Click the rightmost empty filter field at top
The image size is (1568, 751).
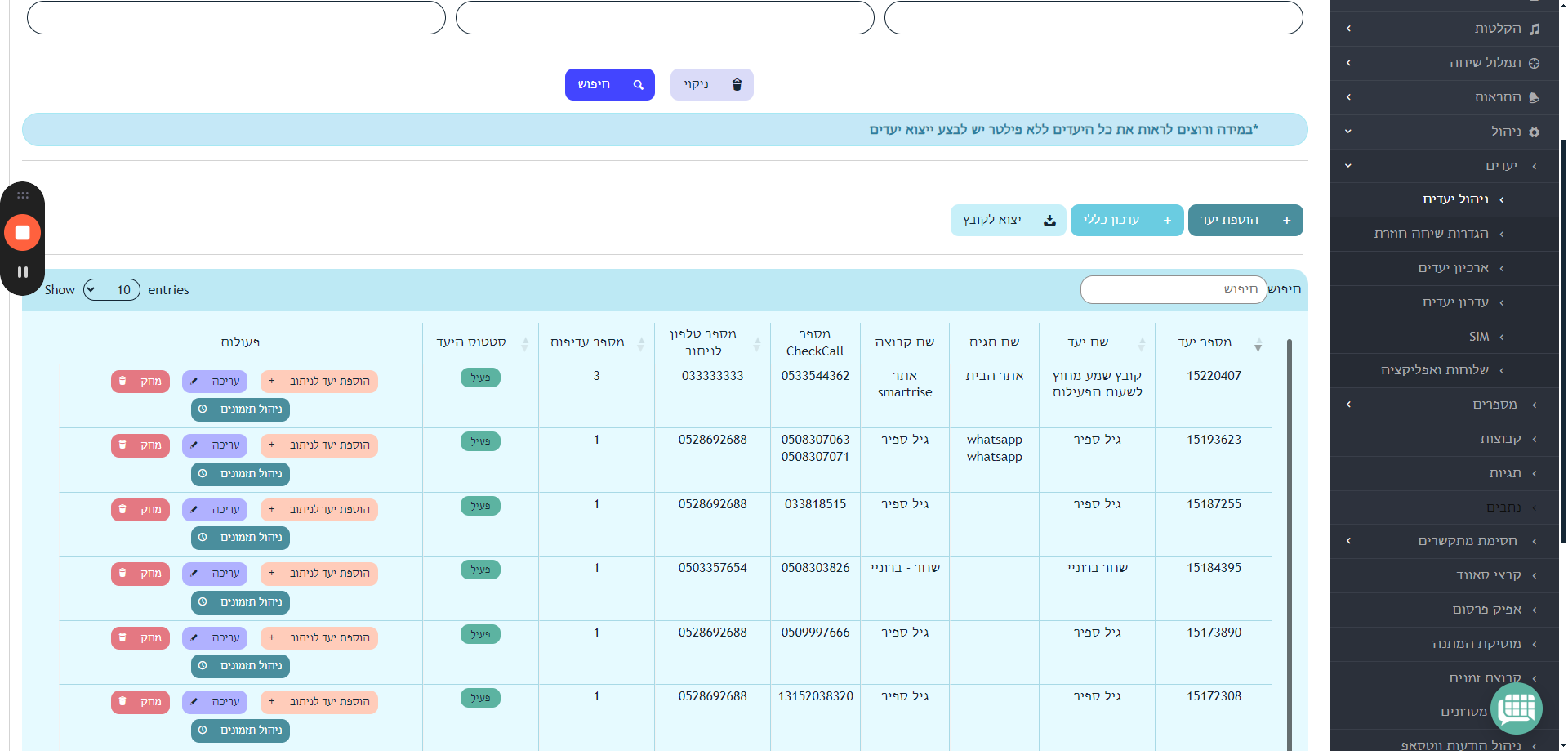coord(1094,17)
